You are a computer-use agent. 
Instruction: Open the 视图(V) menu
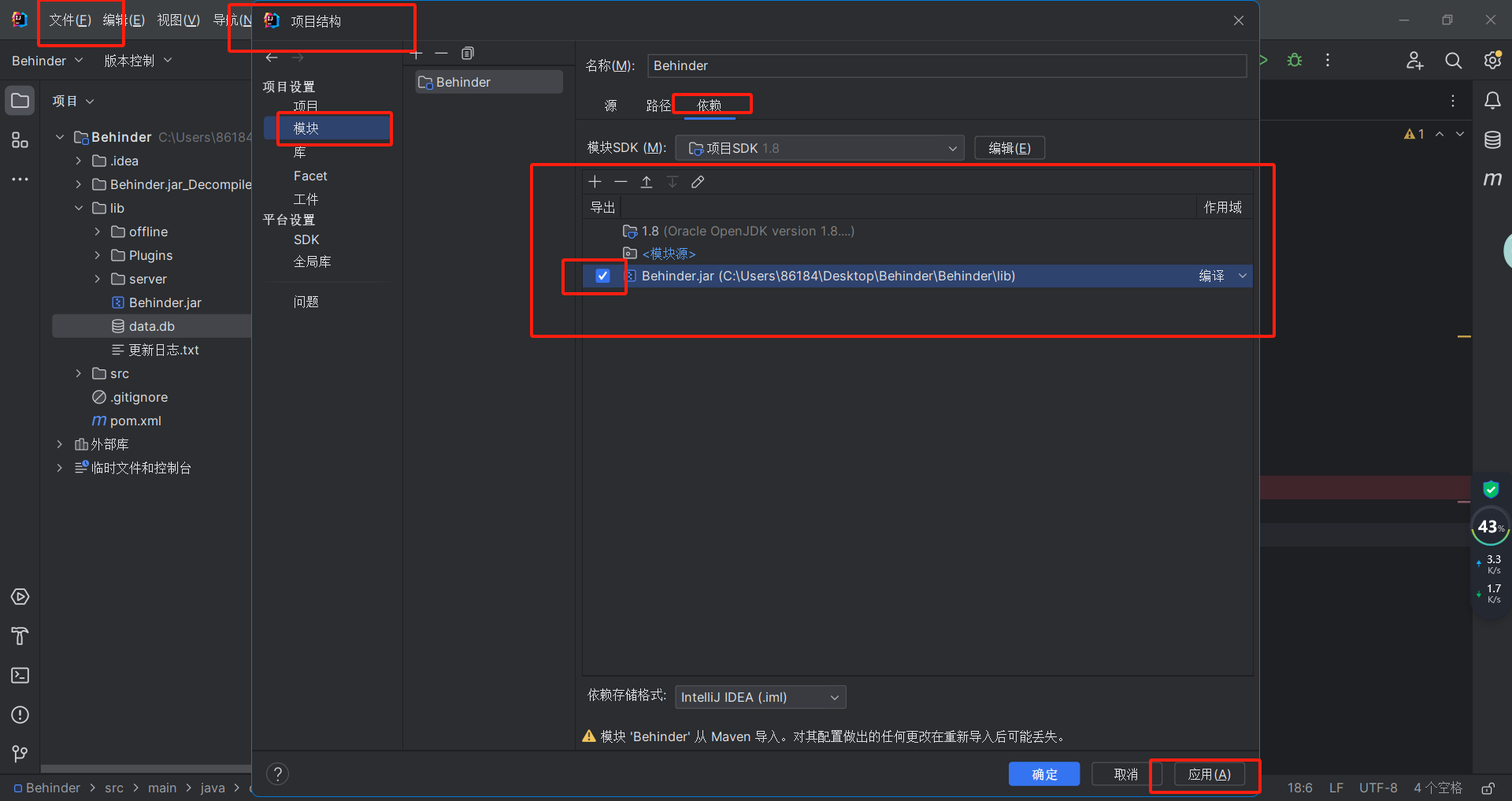click(179, 20)
